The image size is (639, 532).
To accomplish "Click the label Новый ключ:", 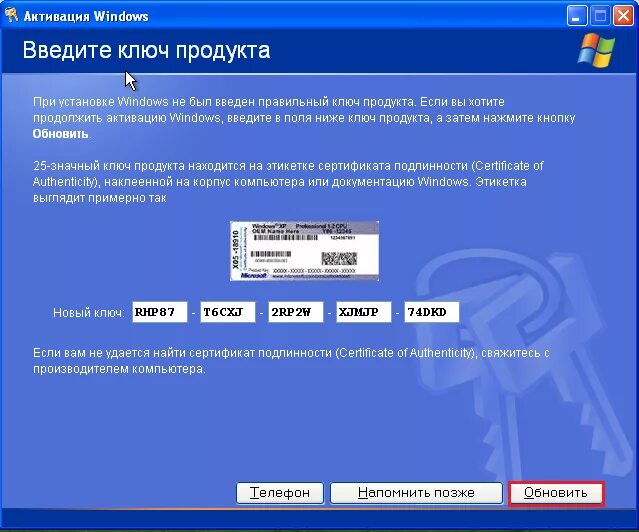I will pos(89,313).
